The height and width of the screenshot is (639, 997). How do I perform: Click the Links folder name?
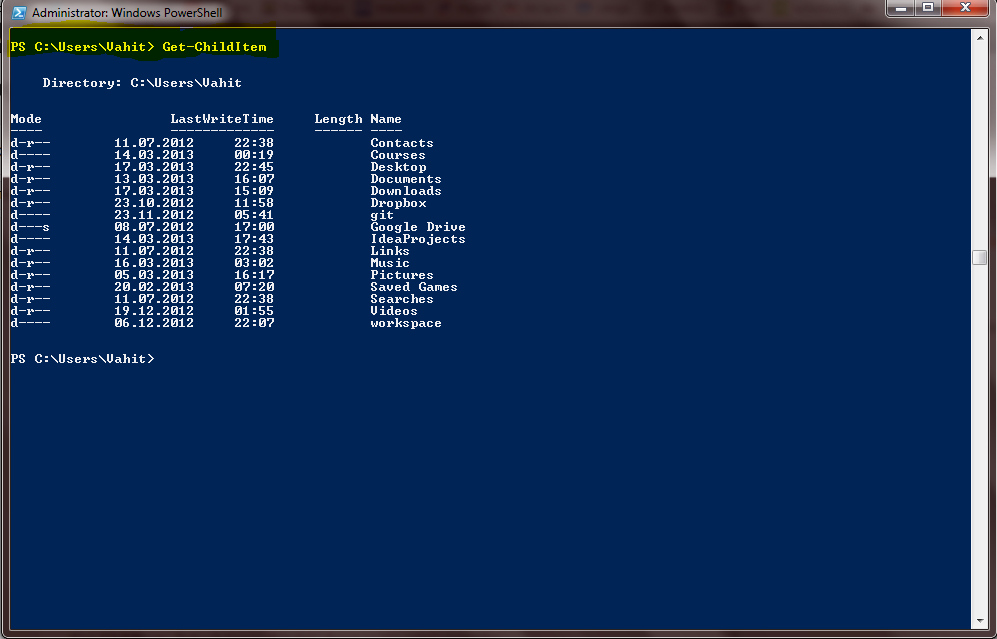click(x=390, y=251)
